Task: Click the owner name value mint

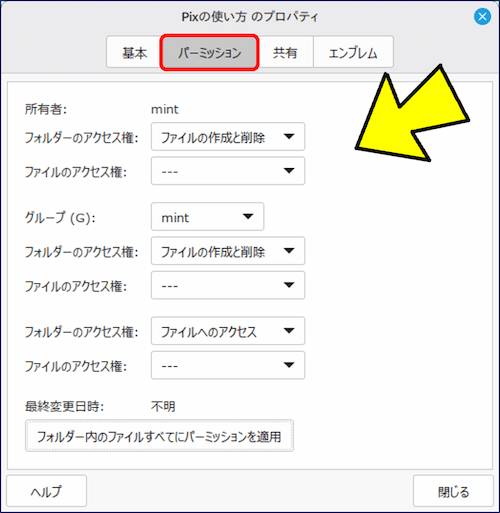Action: click(165, 109)
